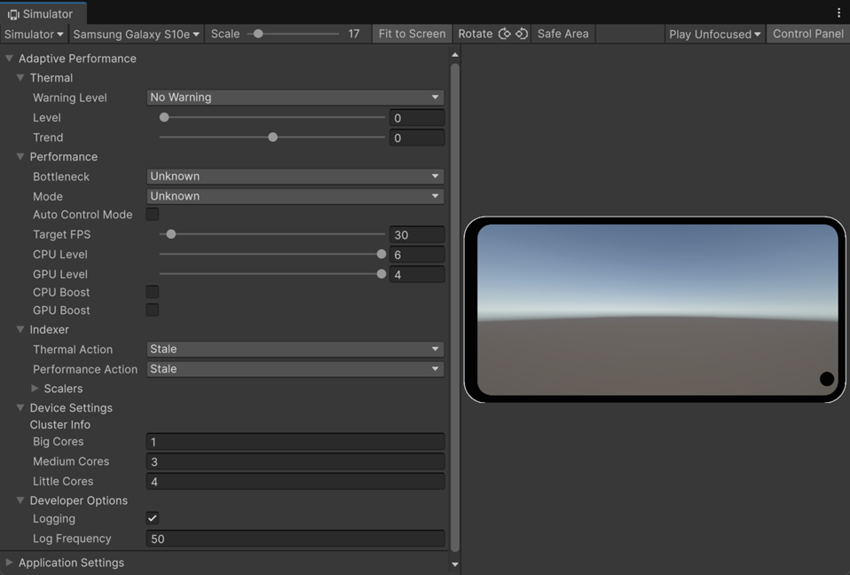The width and height of the screenshot is (850, 575).
Task: Enable the Auto Control Mode checkbox
Action: (x=153, y=215)
